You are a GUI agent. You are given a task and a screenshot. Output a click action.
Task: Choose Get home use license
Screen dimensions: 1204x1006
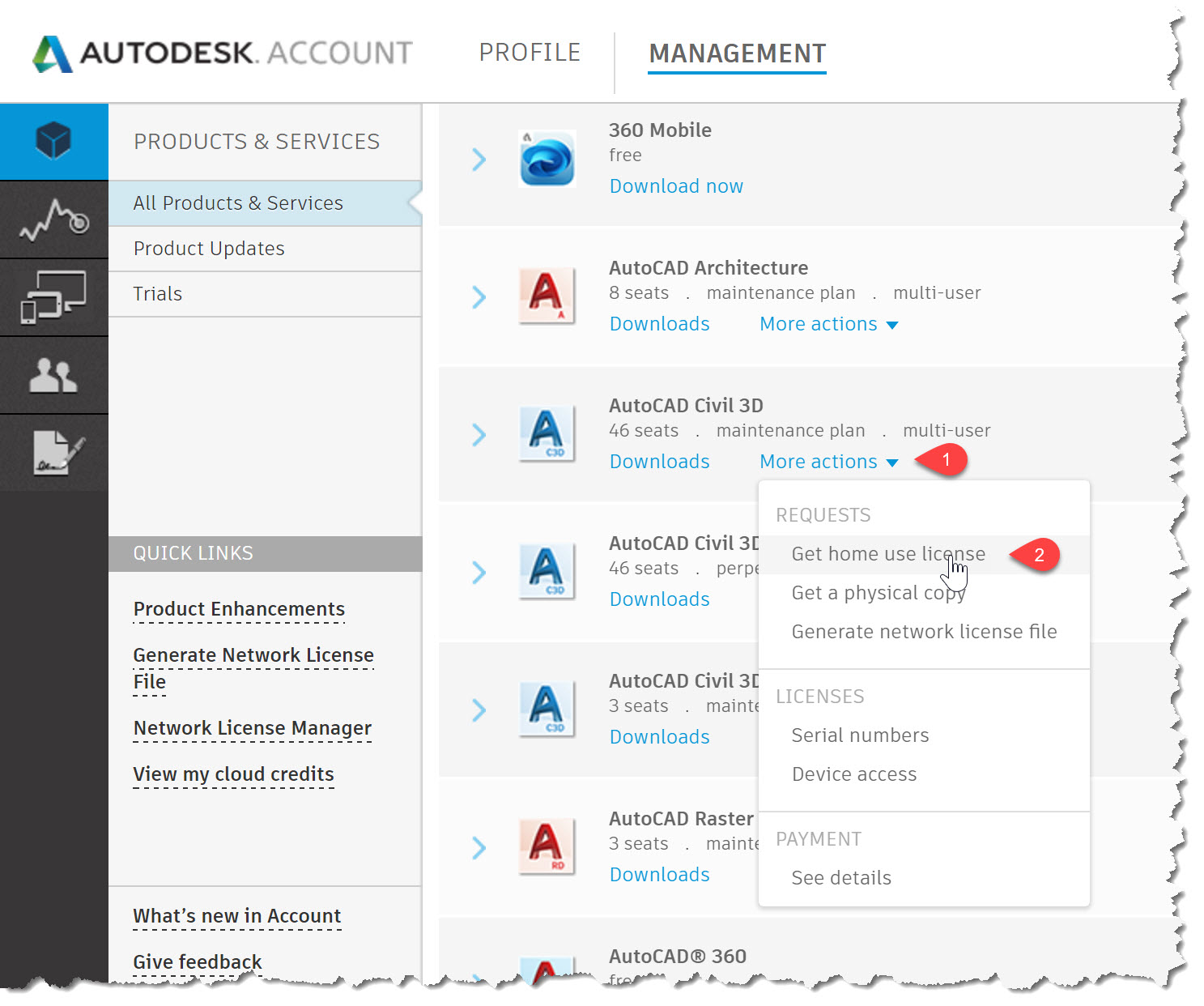[924, 554]
